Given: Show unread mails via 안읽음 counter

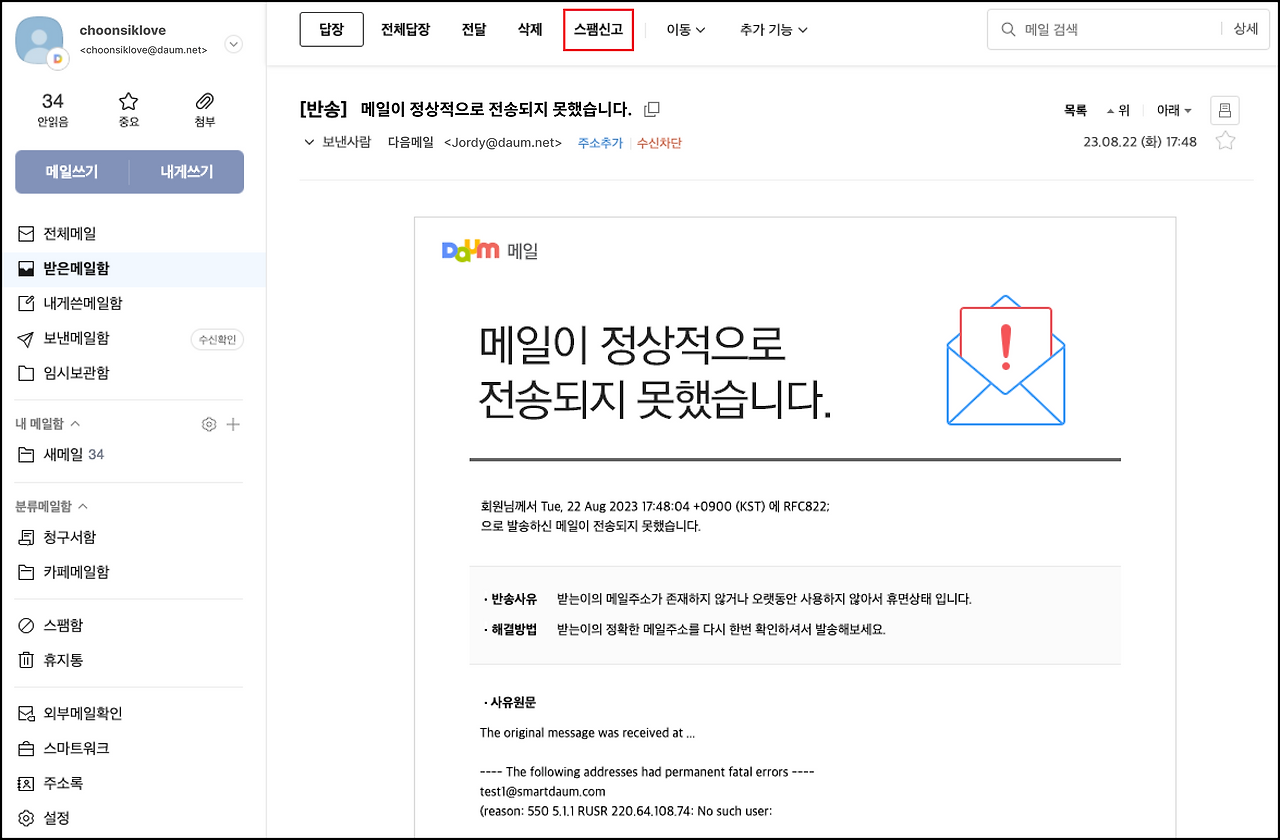Looking at the screenshot, I should point(53,110).
